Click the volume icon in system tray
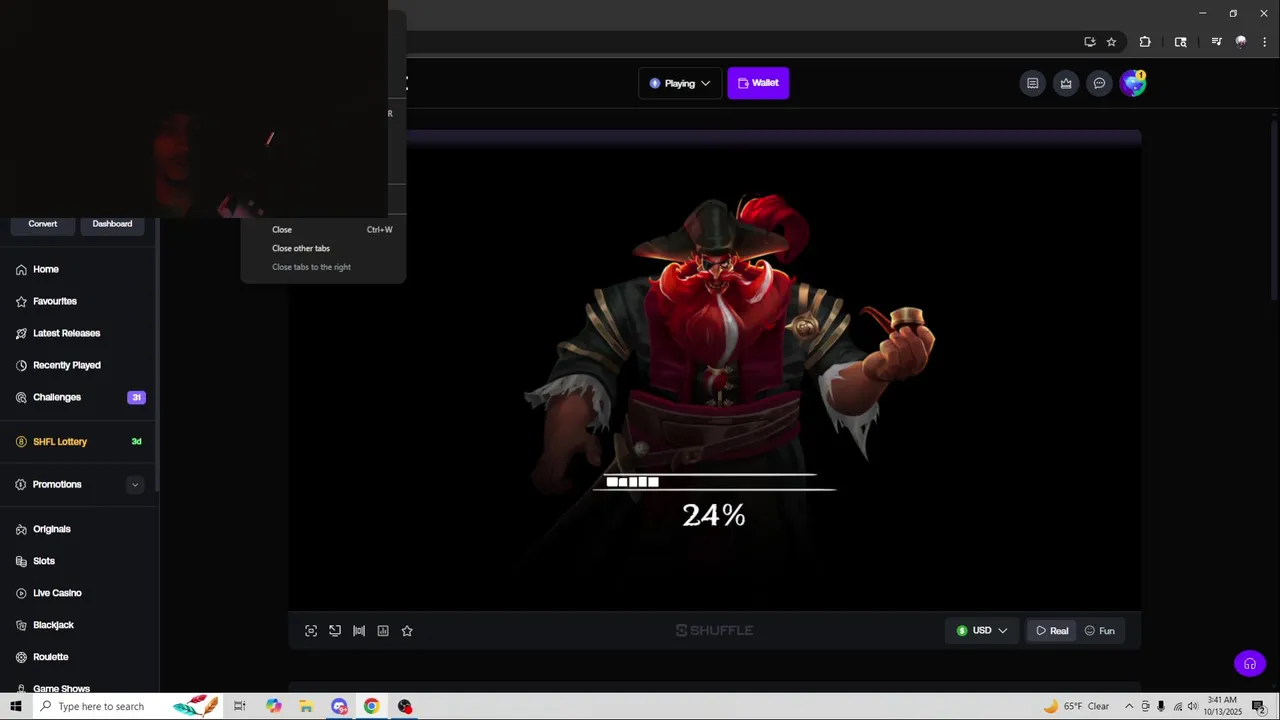Image resolution: width=1280 pixels, height=720 pixels. pos(1193,706)
